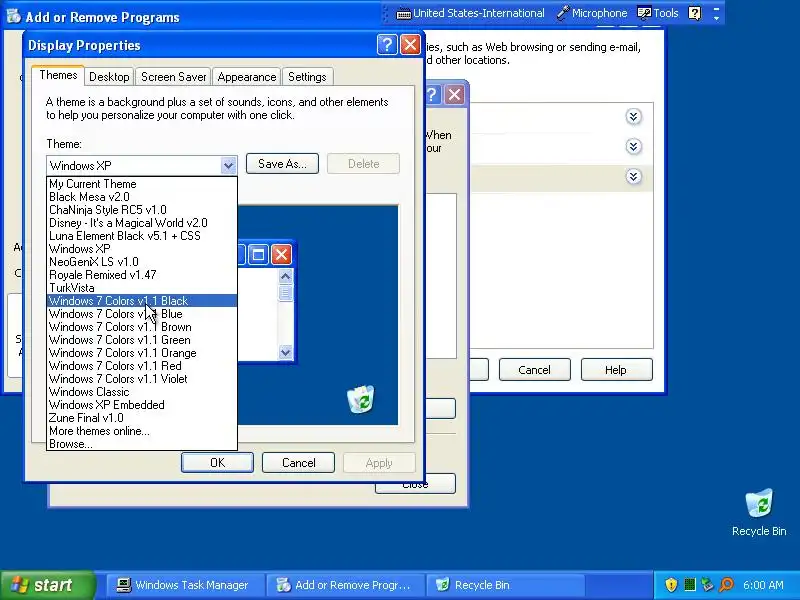Click the Recycle Bin icon in theme preview

point(361,399)
